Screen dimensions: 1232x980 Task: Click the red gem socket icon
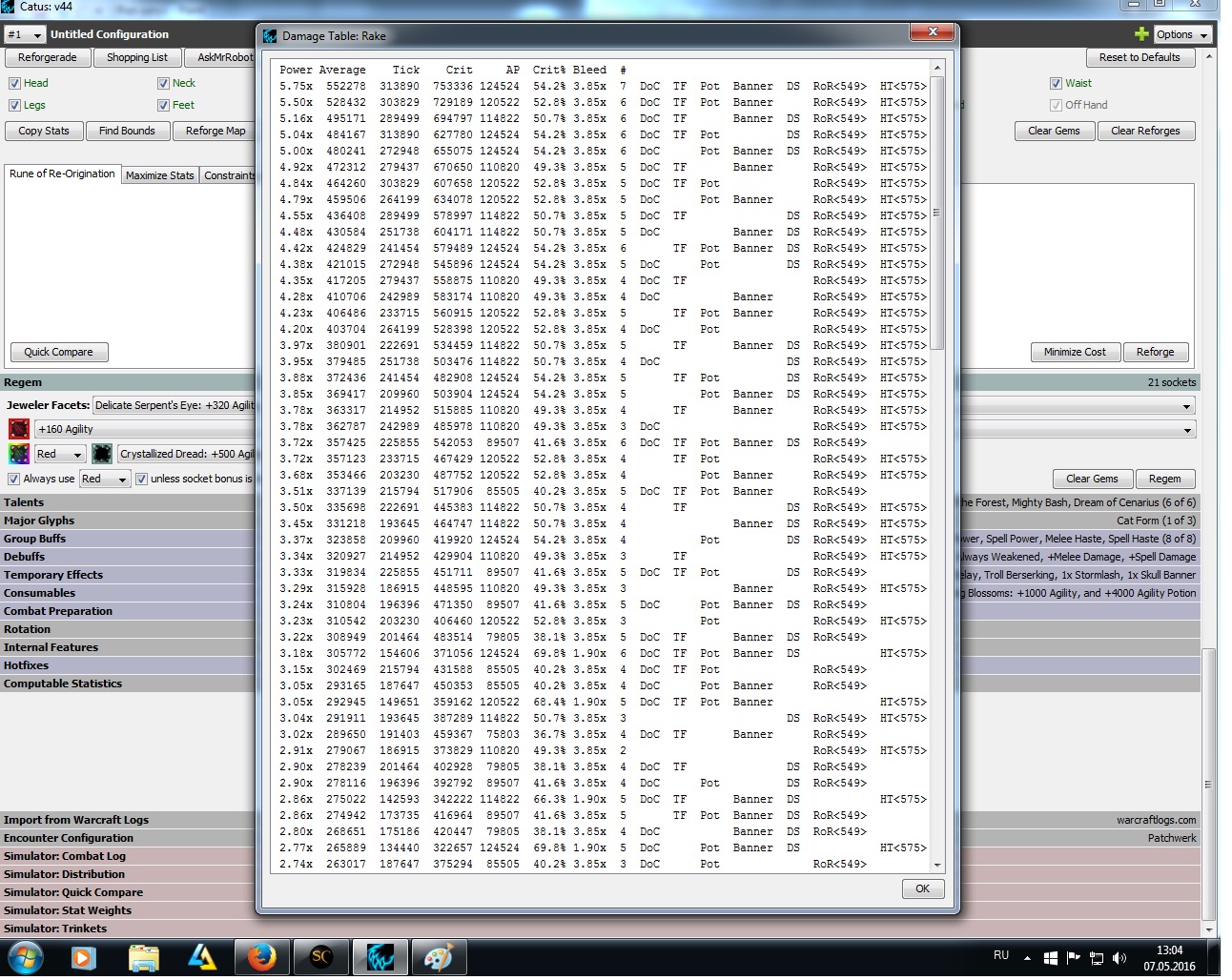point(18,429)
